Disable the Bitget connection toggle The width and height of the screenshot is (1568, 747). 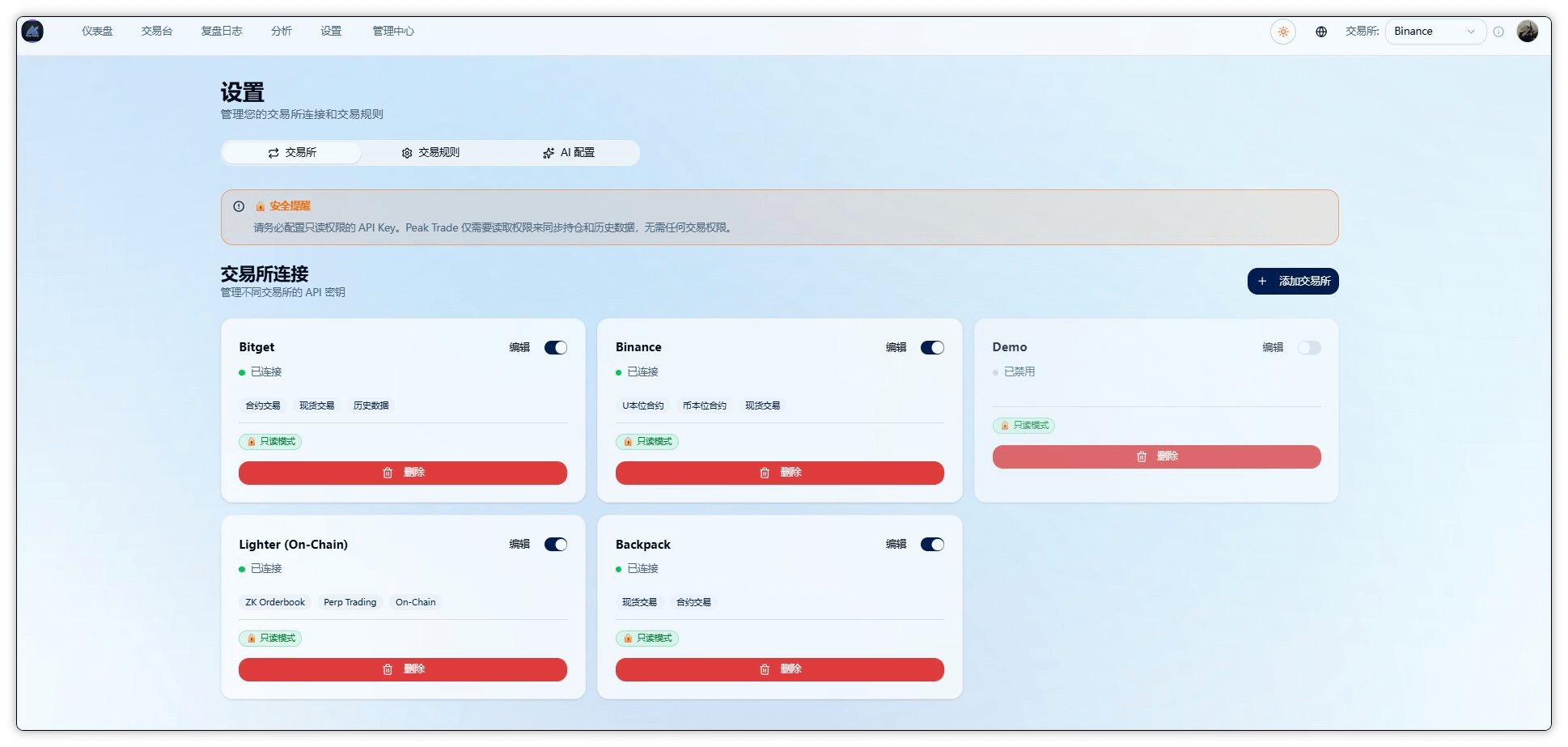[x=556, y=348]
